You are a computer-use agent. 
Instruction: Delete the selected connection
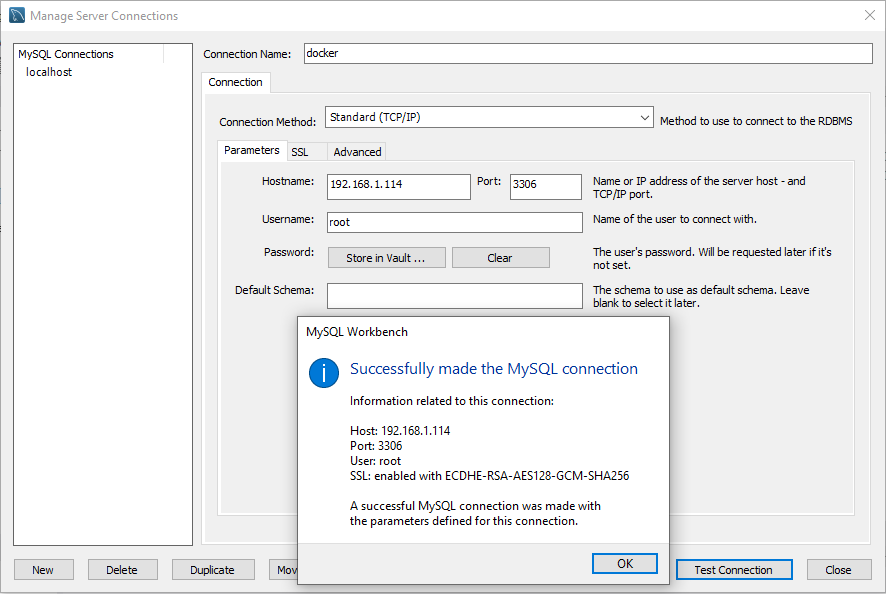[x=122, y=570]
